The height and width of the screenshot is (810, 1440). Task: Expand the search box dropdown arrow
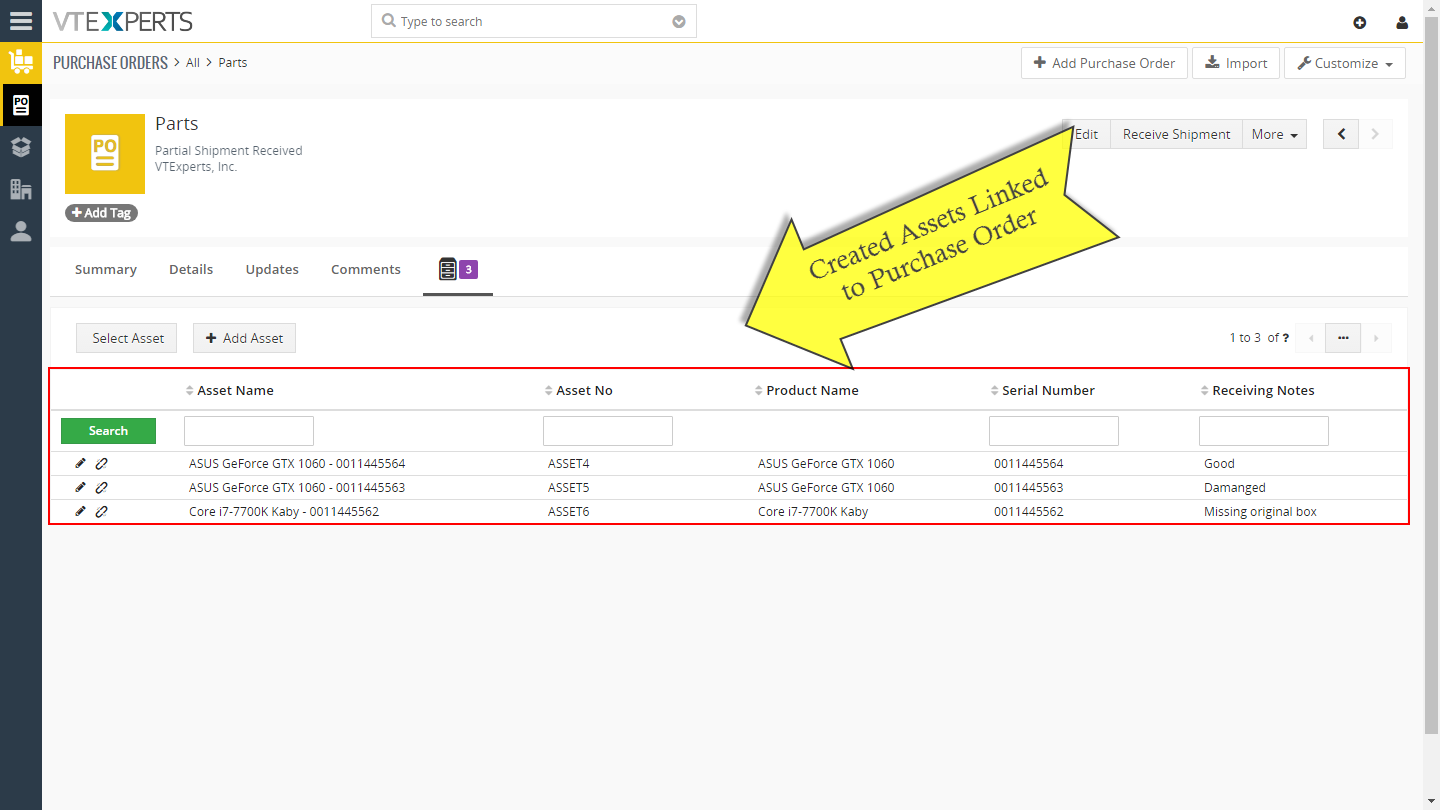pos(679,21)
